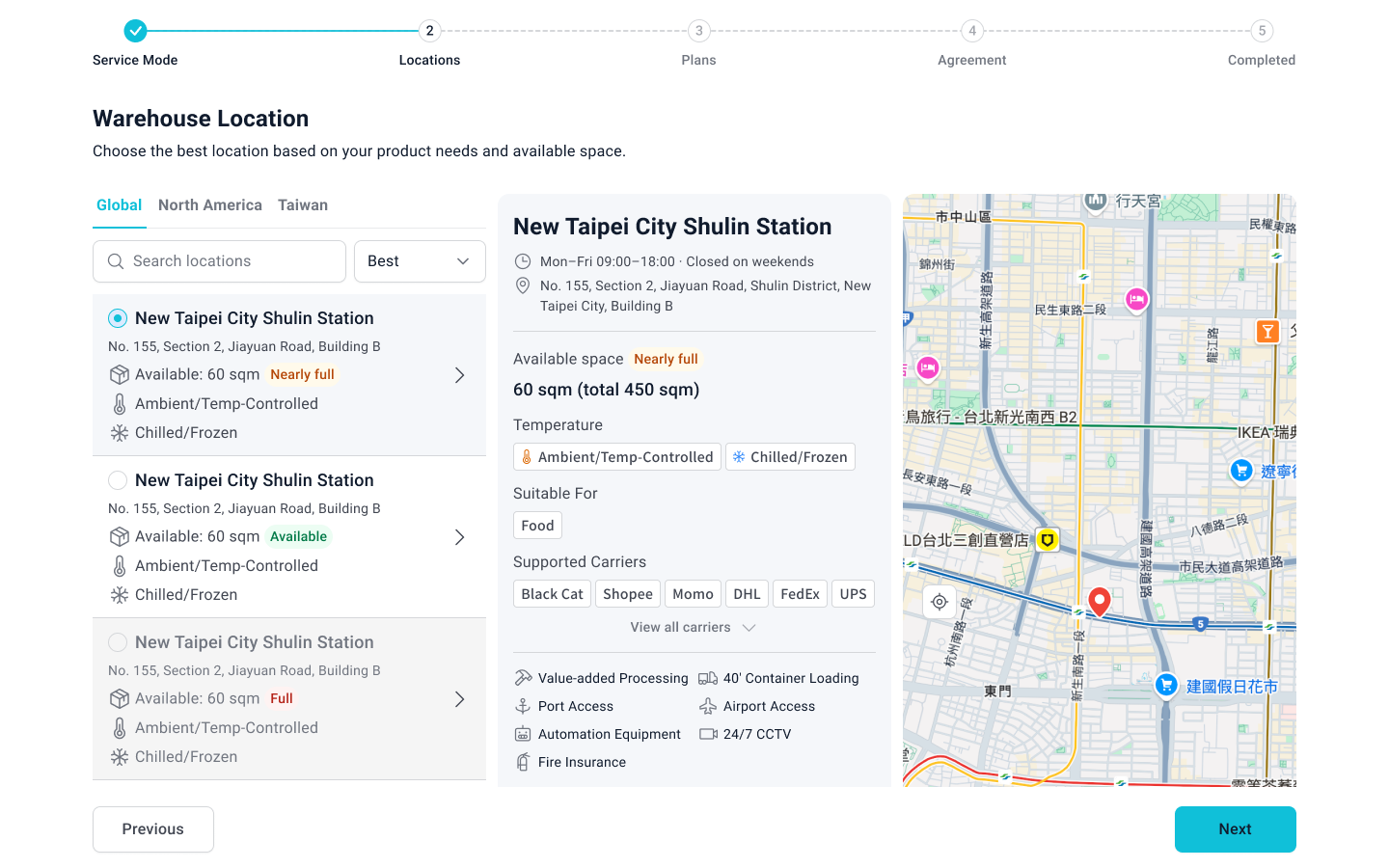Select the radio button for the Full location

(x=118, y=642)
